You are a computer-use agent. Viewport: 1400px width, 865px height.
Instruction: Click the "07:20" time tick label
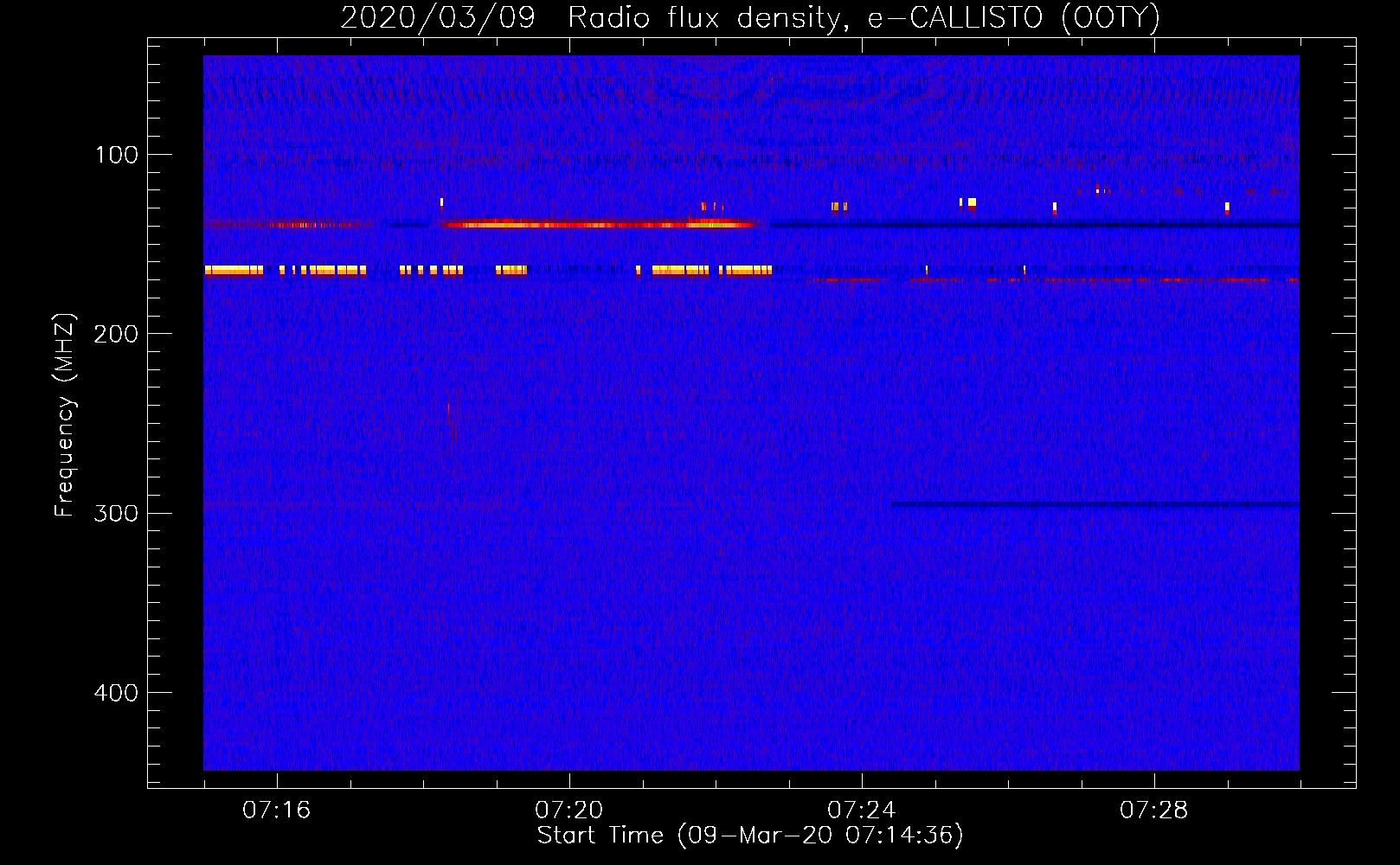pos(568,811)
